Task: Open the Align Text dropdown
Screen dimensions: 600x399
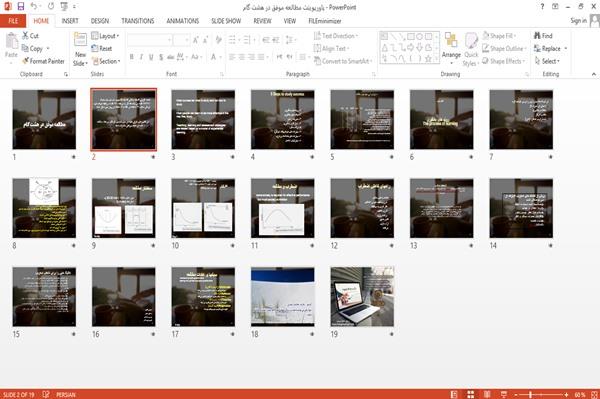Action: (x=331, y=49)
